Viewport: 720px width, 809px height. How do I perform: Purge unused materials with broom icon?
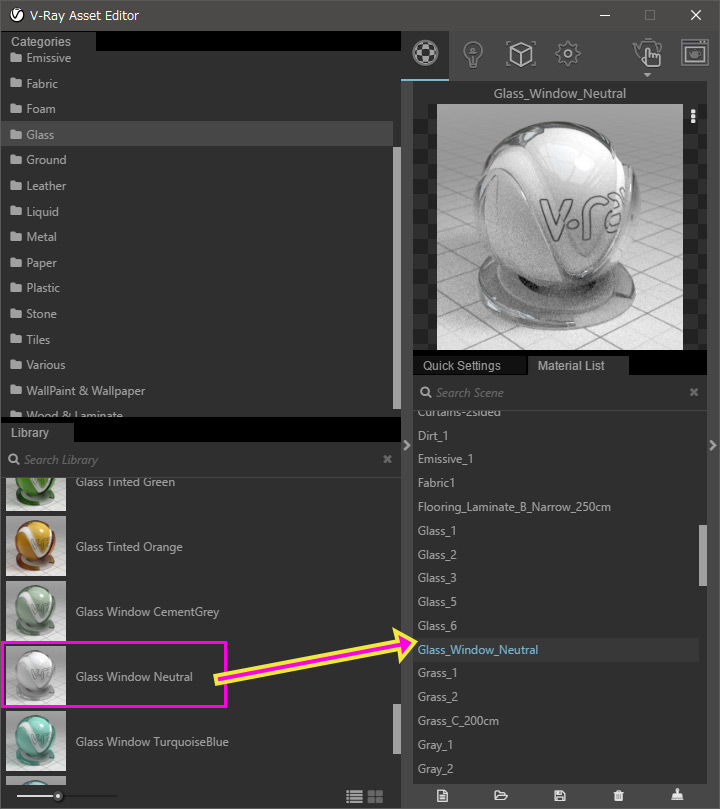[x=677, y=795]
